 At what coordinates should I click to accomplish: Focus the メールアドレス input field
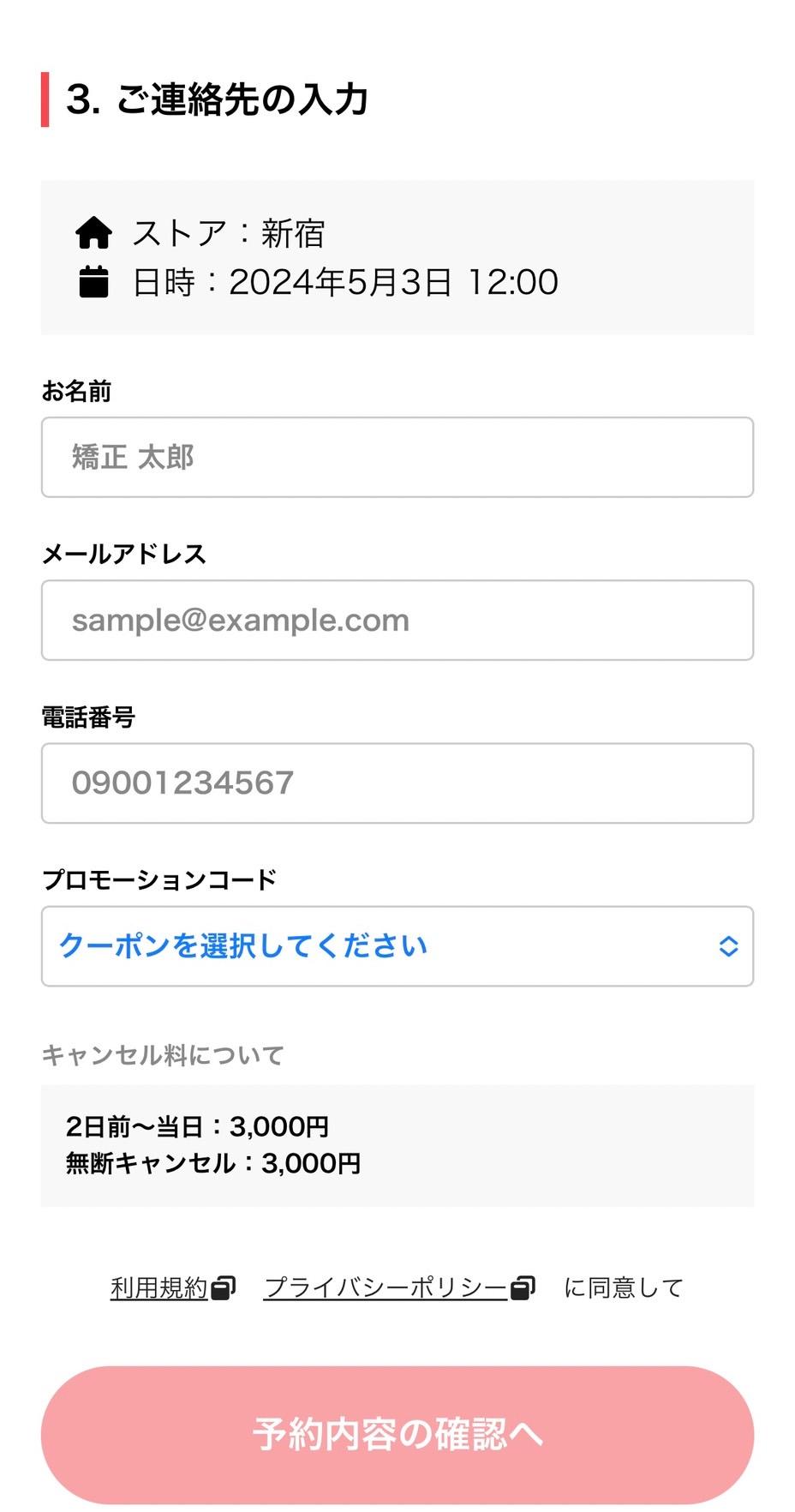click(x=397, y=620)
